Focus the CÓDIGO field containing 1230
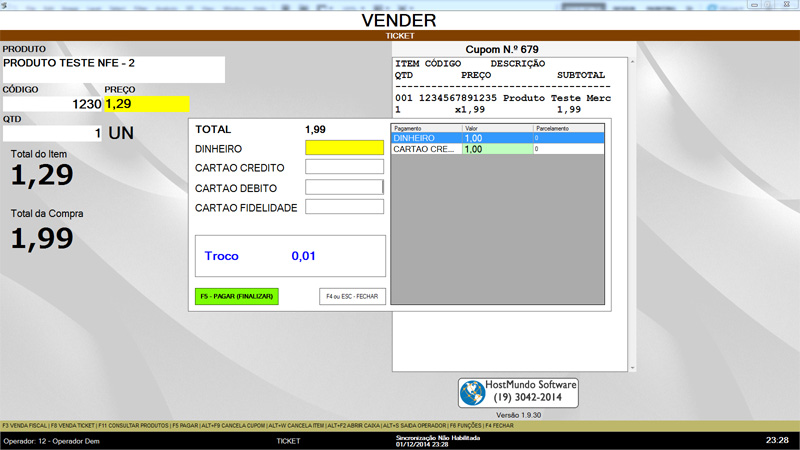Image resolution: width=800 pixels, height=450 pixels. [x=52, y=103]
